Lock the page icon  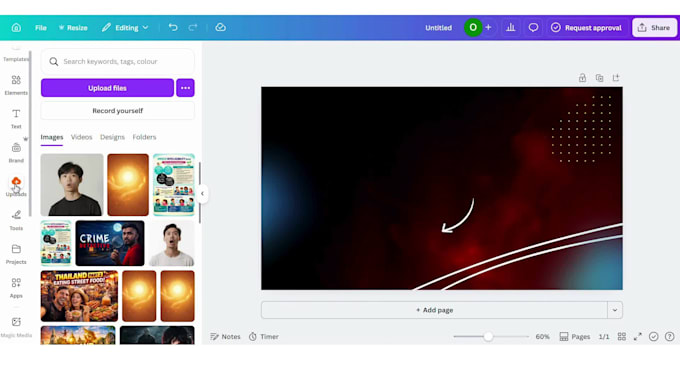(x=582, y=78)
